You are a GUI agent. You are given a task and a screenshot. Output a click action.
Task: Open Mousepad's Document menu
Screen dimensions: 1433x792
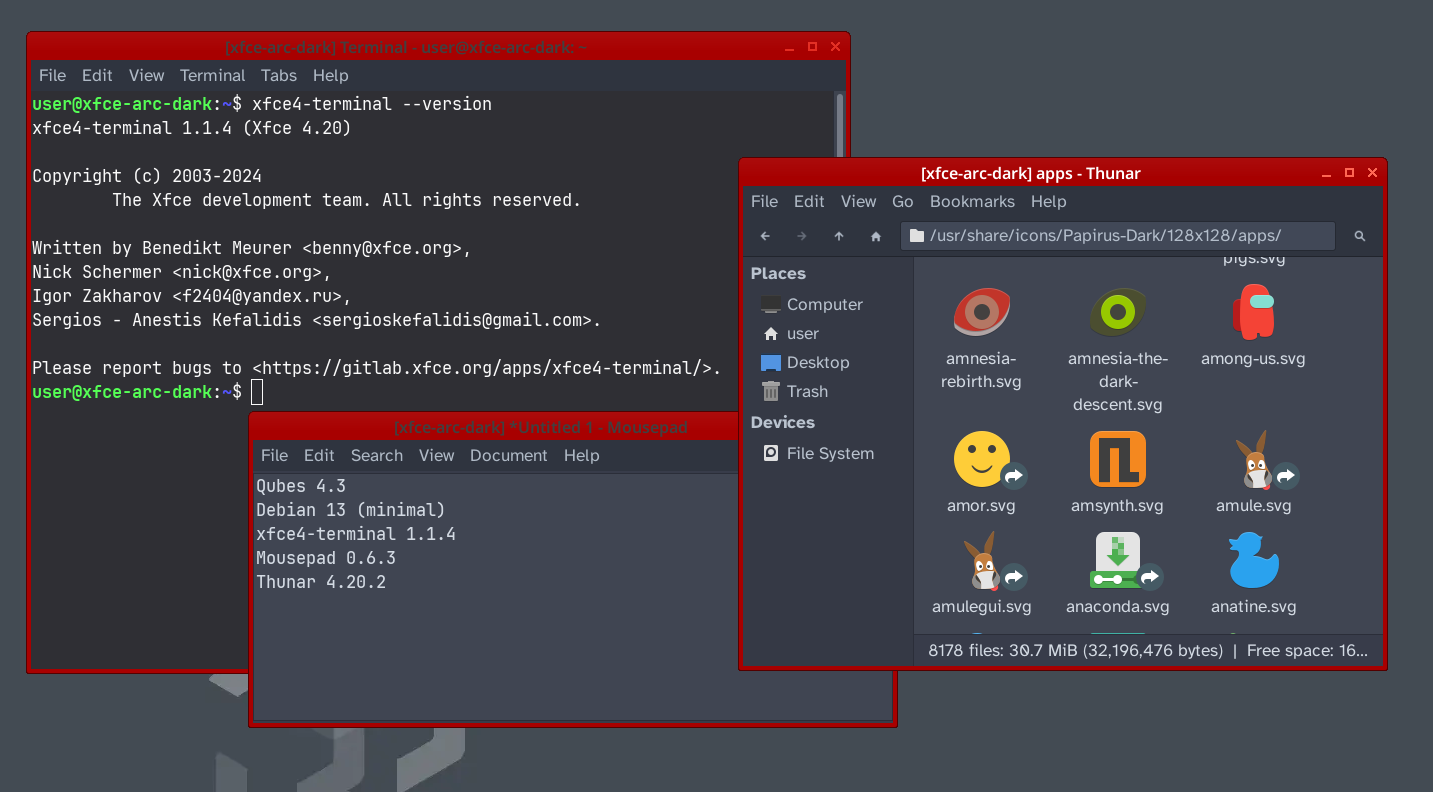click(x=508, y=455)
